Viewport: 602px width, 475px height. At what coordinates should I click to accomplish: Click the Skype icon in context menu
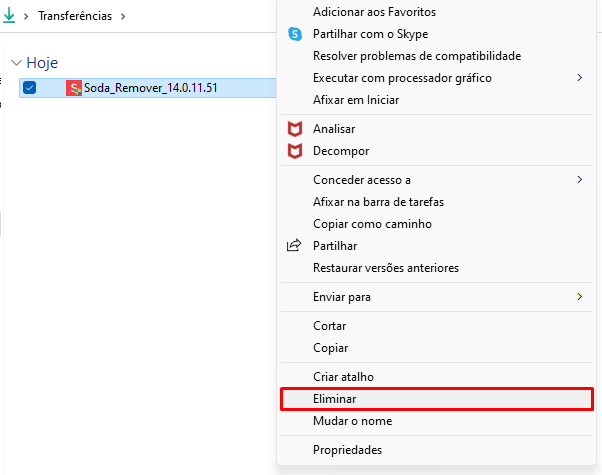tap(295, 34)
